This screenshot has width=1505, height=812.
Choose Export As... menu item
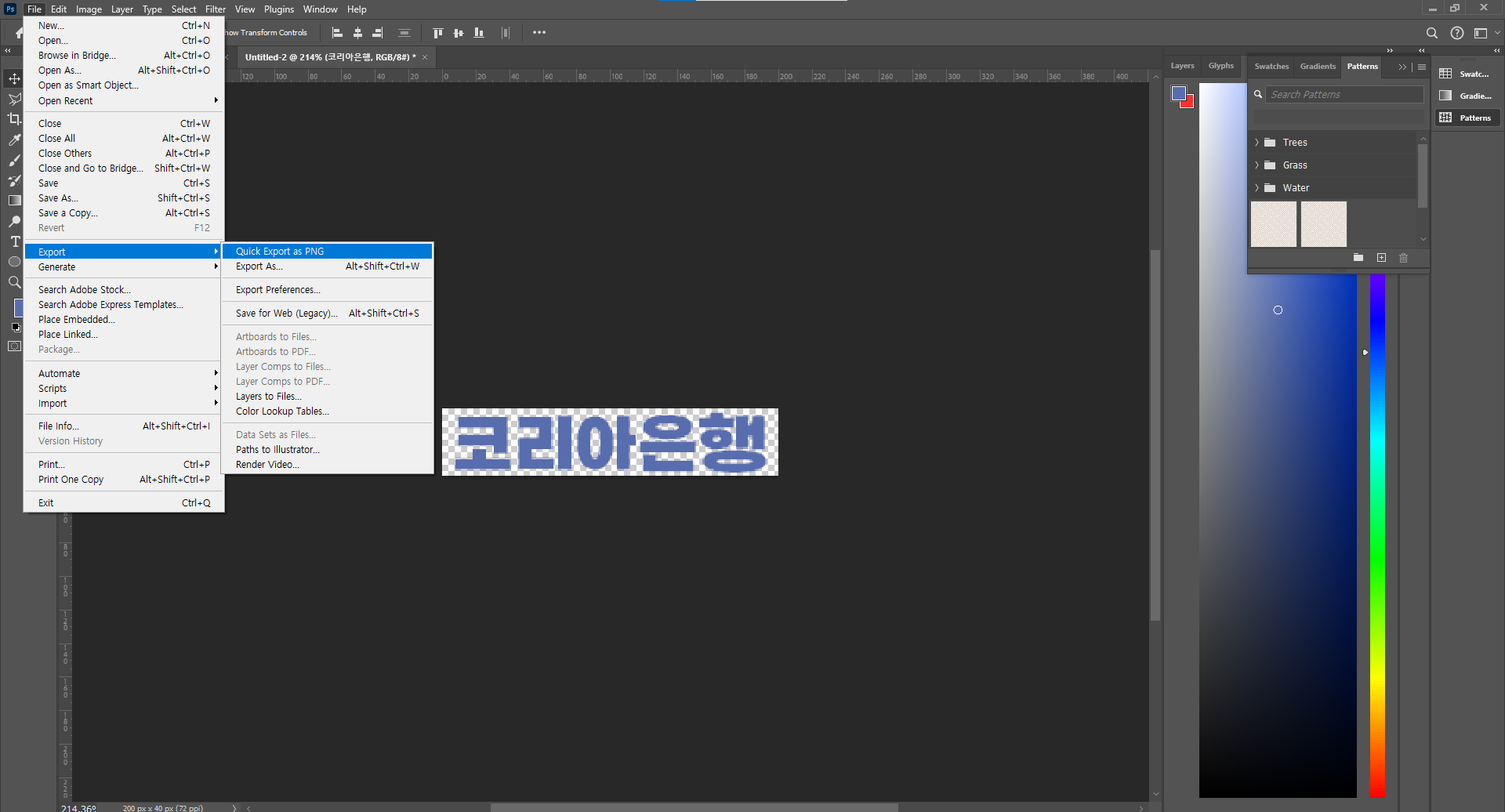point(328,266)
